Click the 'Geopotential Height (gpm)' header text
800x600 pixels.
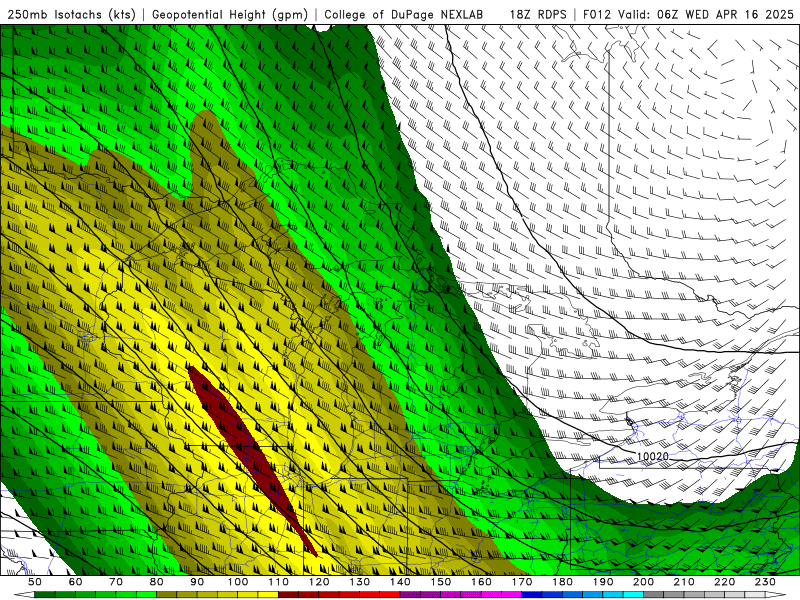[230, 14]
